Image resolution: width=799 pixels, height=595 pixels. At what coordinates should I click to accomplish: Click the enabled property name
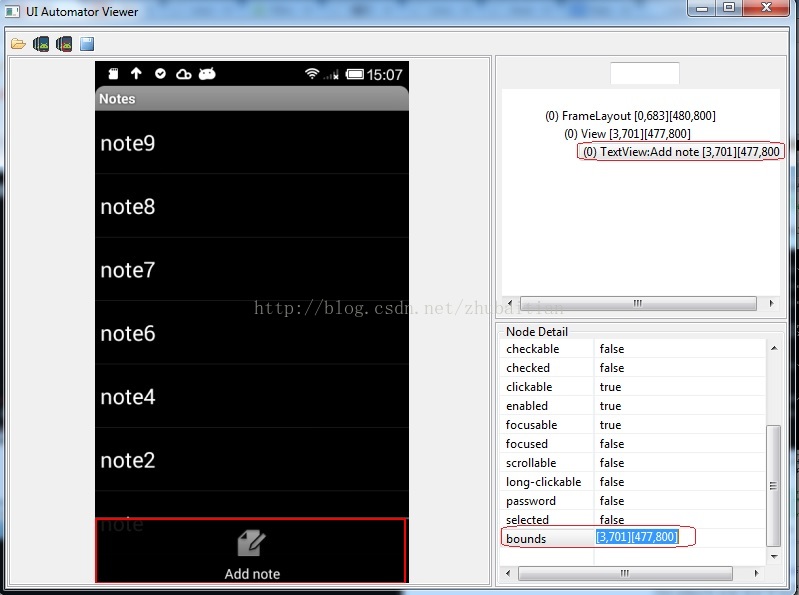(527, 406)
